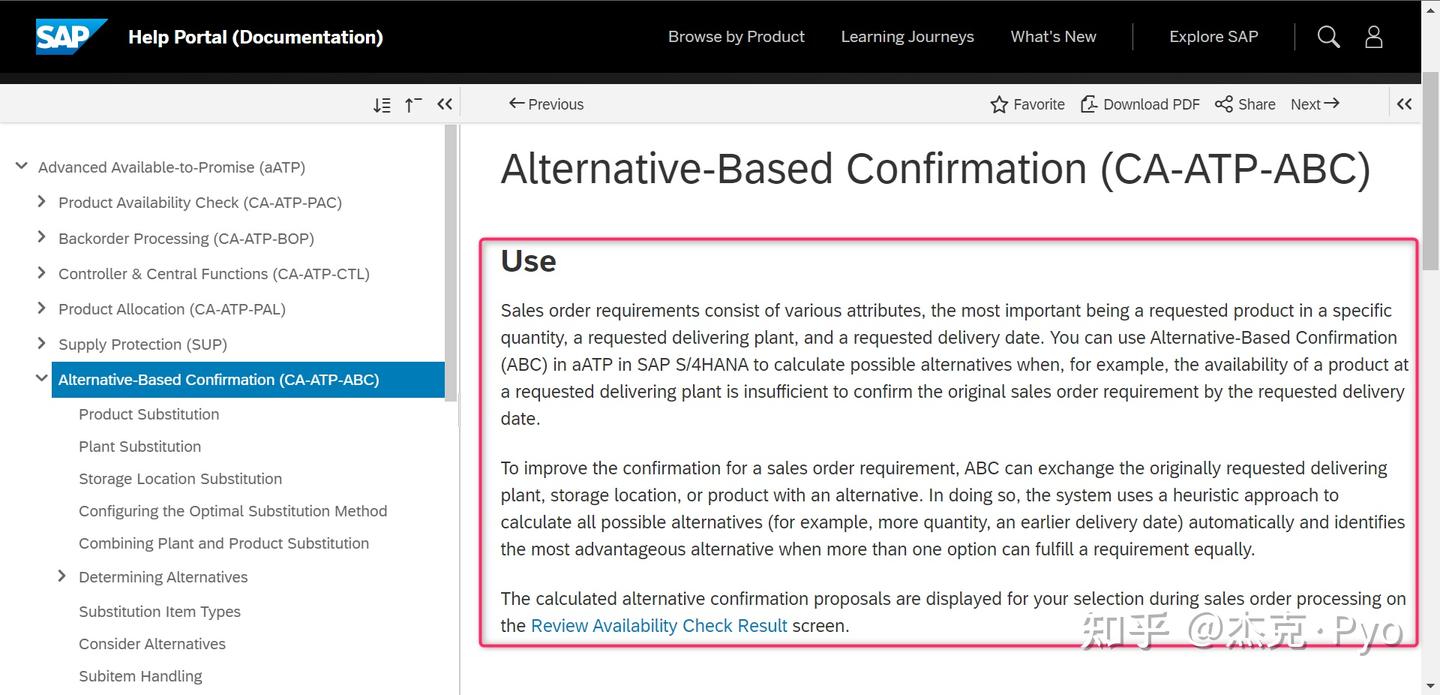Click the SAP logo

click(x=71, y=36)
